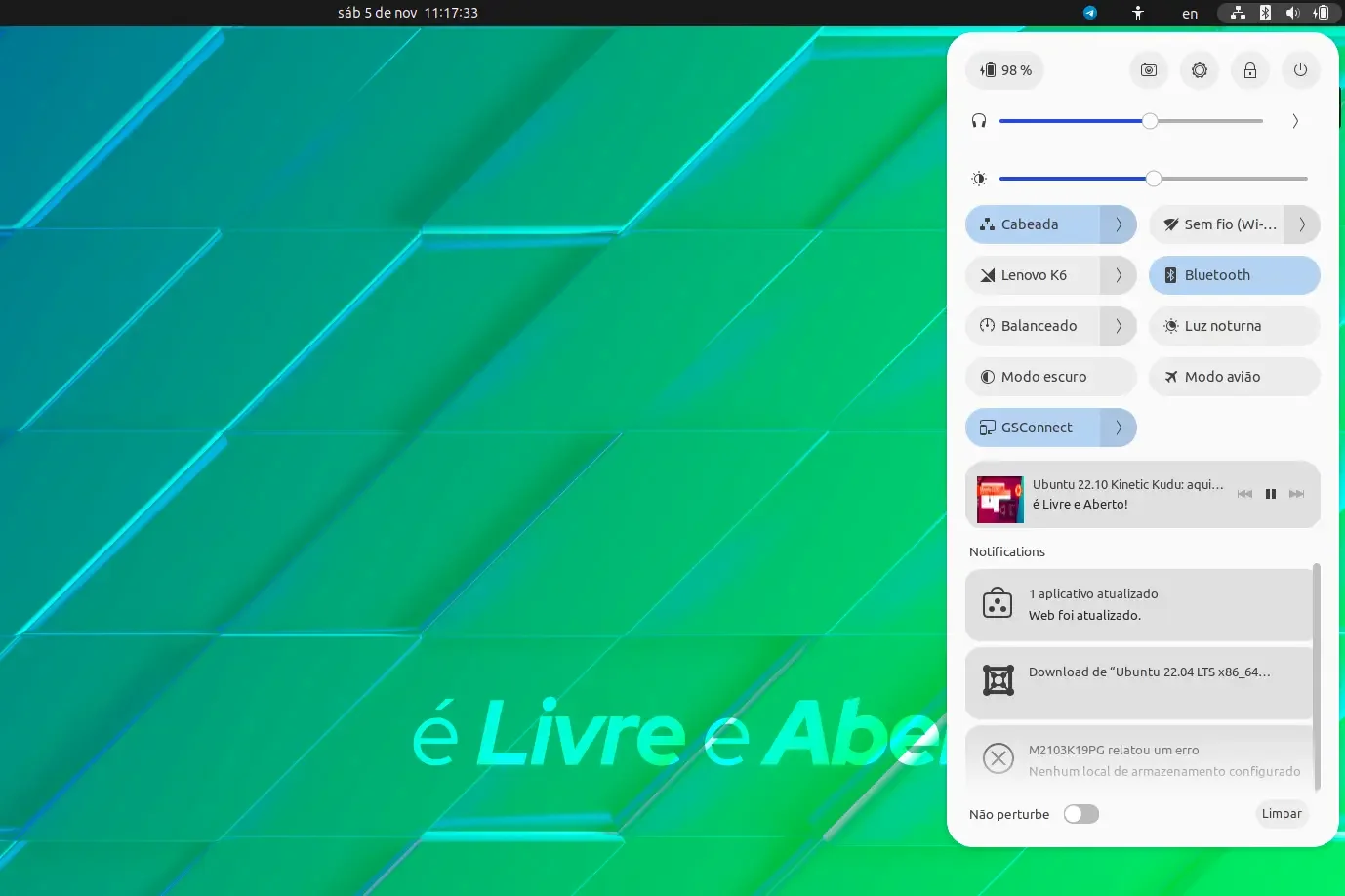Skip to previous media track
The width and height of the screenshot is (1345, 896).
coord(1244,494)
